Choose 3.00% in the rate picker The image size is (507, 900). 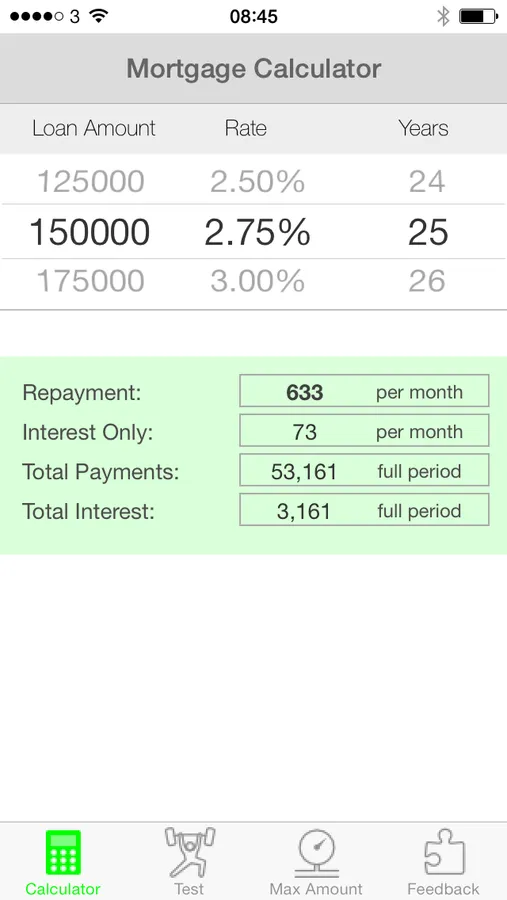tap(257, 281)
